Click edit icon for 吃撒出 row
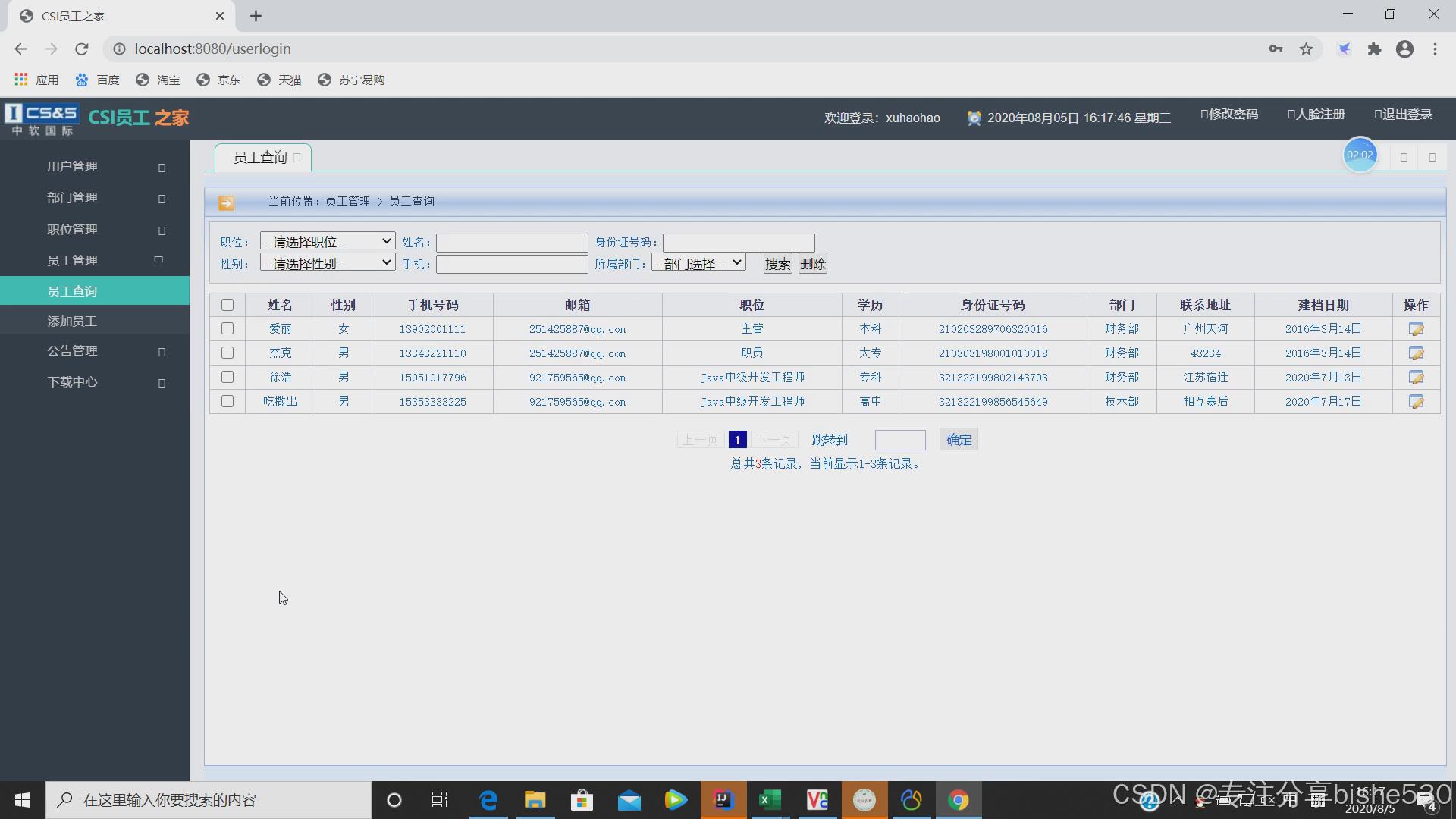 pyautogui.click(x=1415, y=402)
